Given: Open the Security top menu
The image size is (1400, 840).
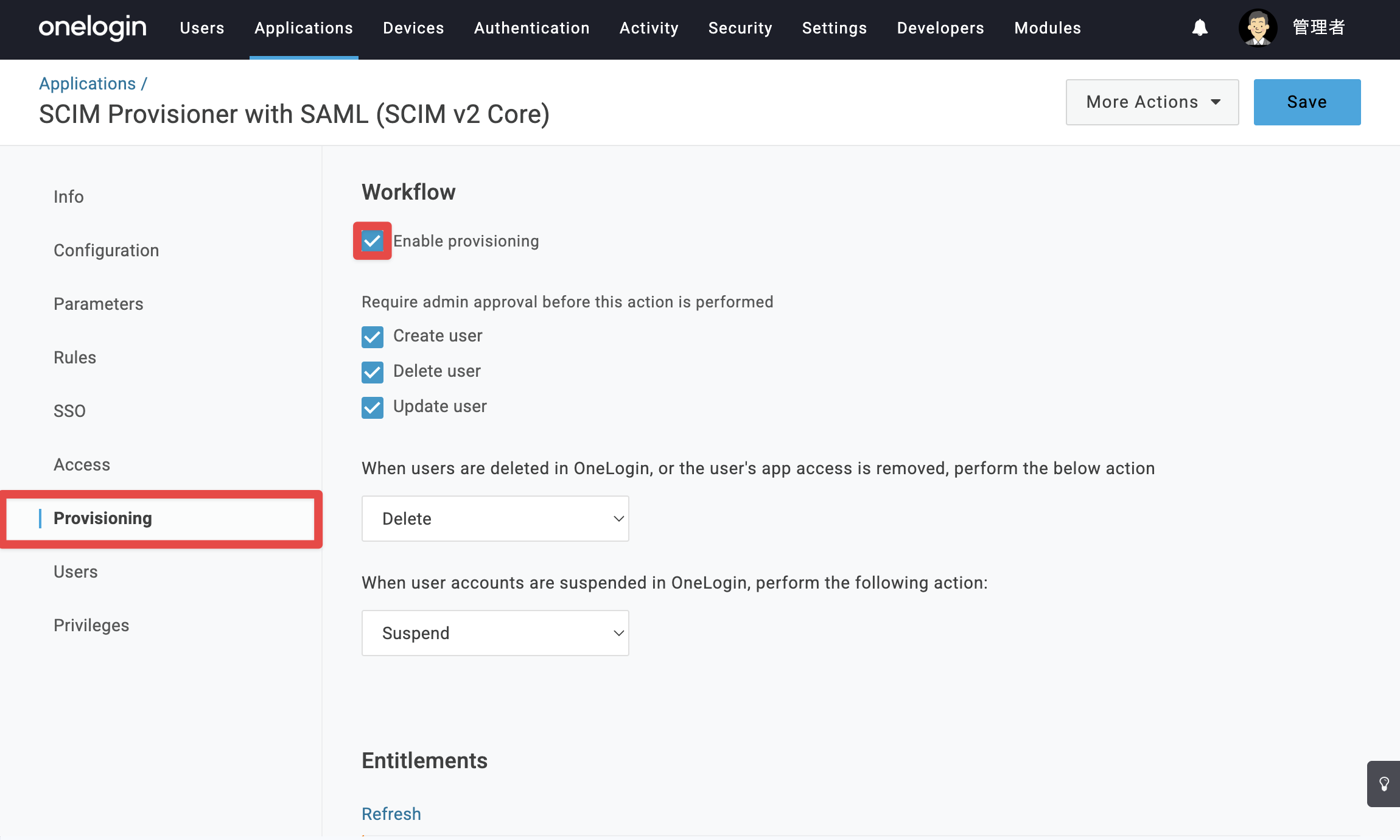Looking at the screenshot, I should point(740,28).
